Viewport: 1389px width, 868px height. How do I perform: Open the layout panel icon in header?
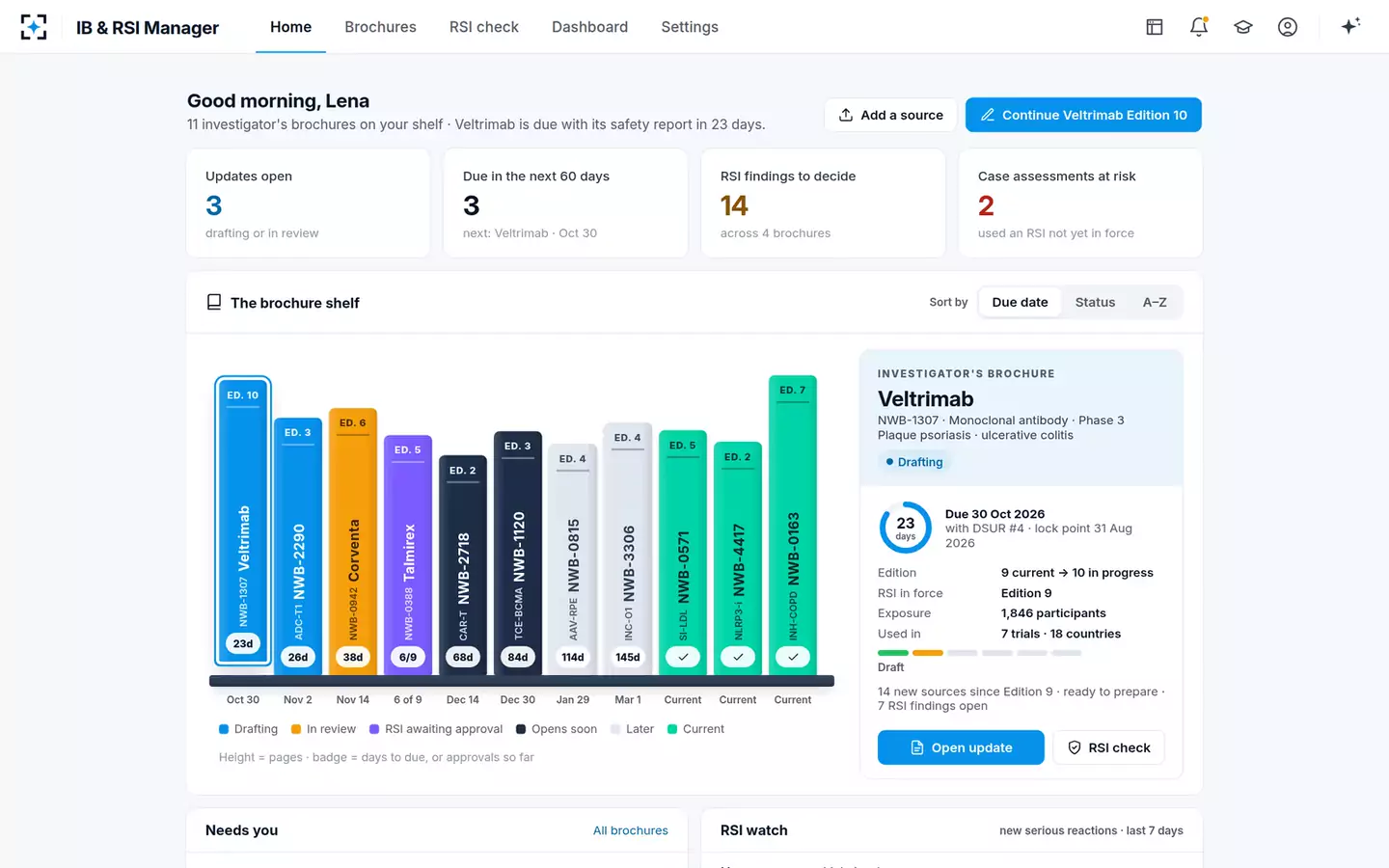1155,27
